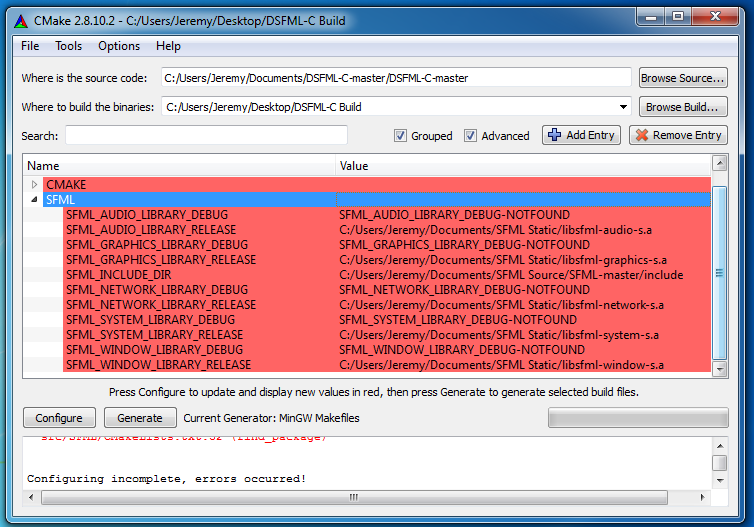
Task: Open the Options menu
Action: (x=119, y=46)
